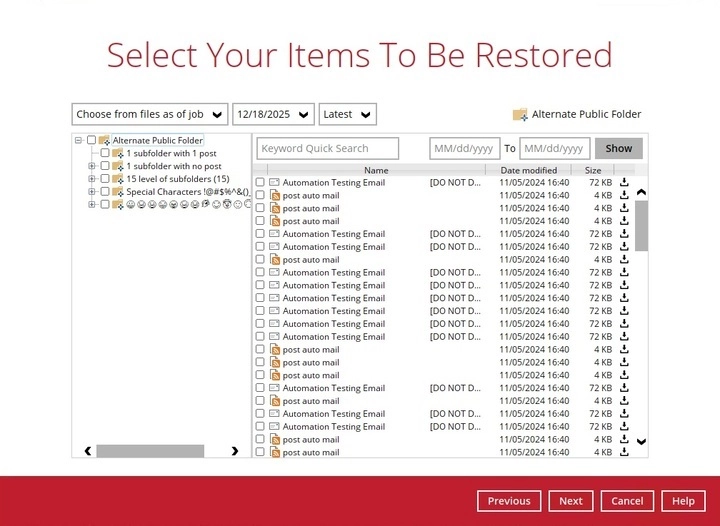Open the Latest dropdown
The width and height of the screenshot is (720, 526).
pyautogui.click(x=348, y=114)
